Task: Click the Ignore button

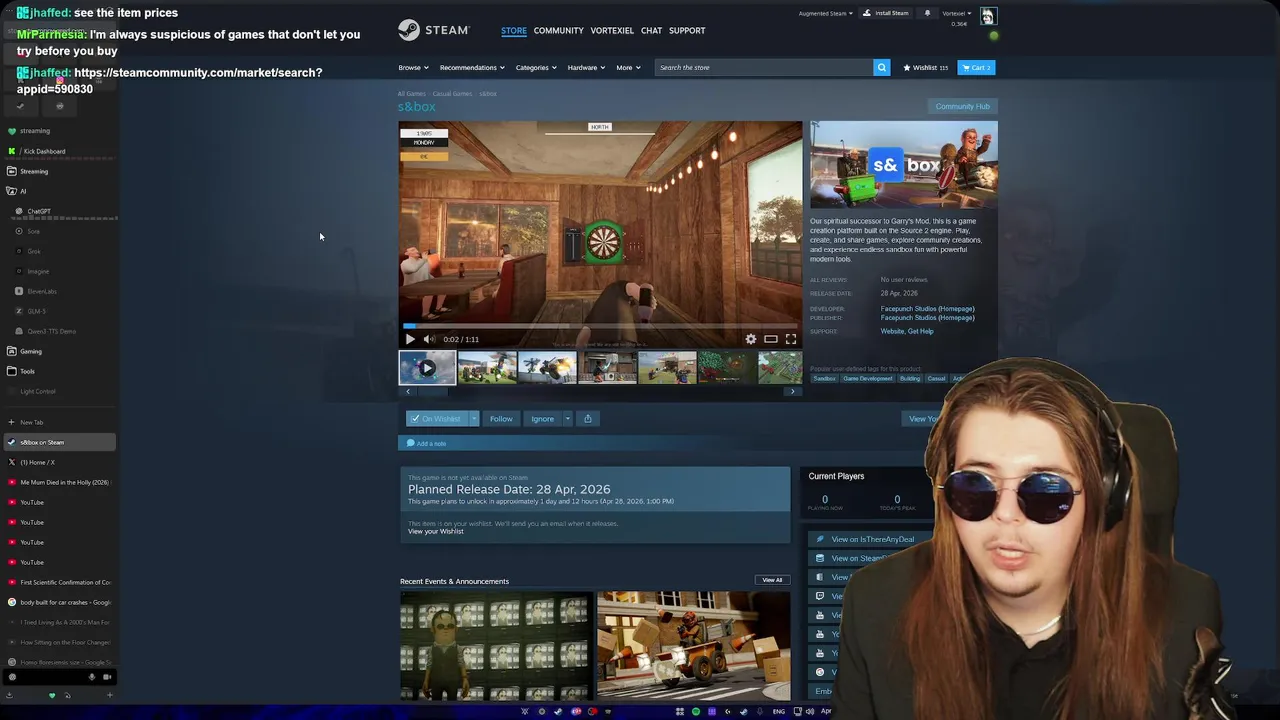Action: [x=542, y=419]
